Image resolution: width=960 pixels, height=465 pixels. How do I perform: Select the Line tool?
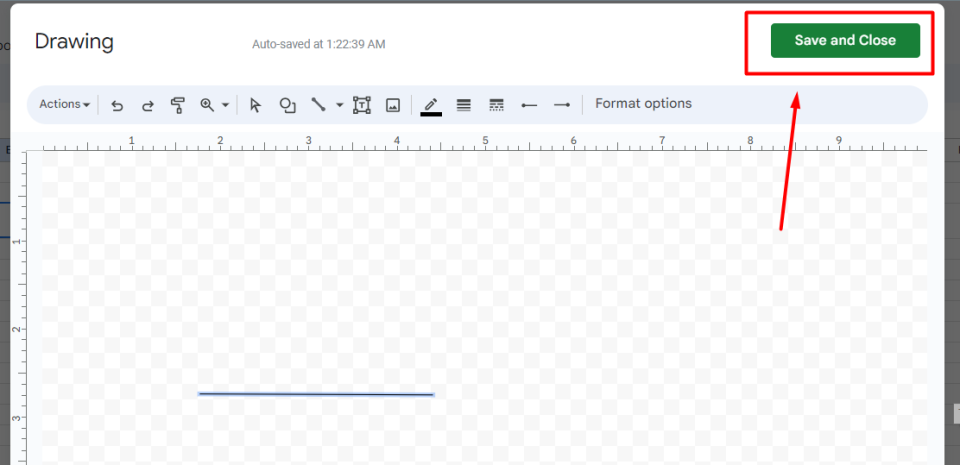[x=318, y=105]
